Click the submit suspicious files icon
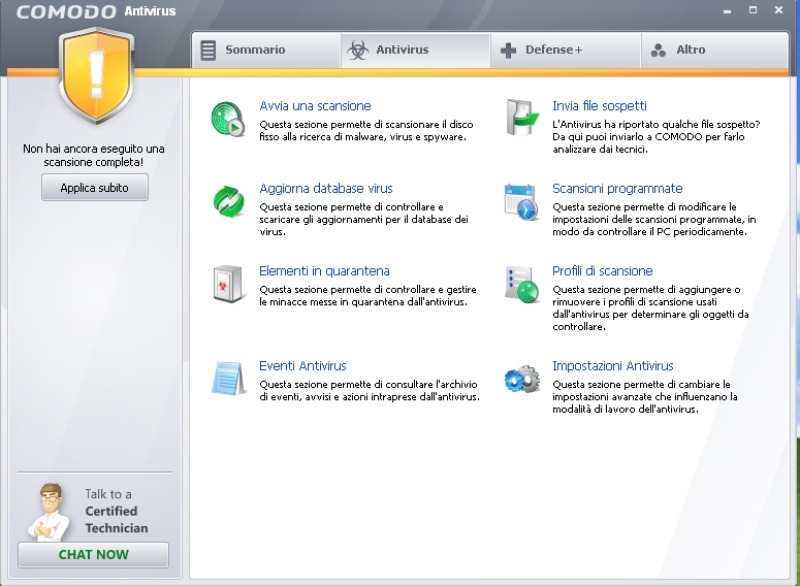The width and height of the screenshot is (800, 586). 522,118
